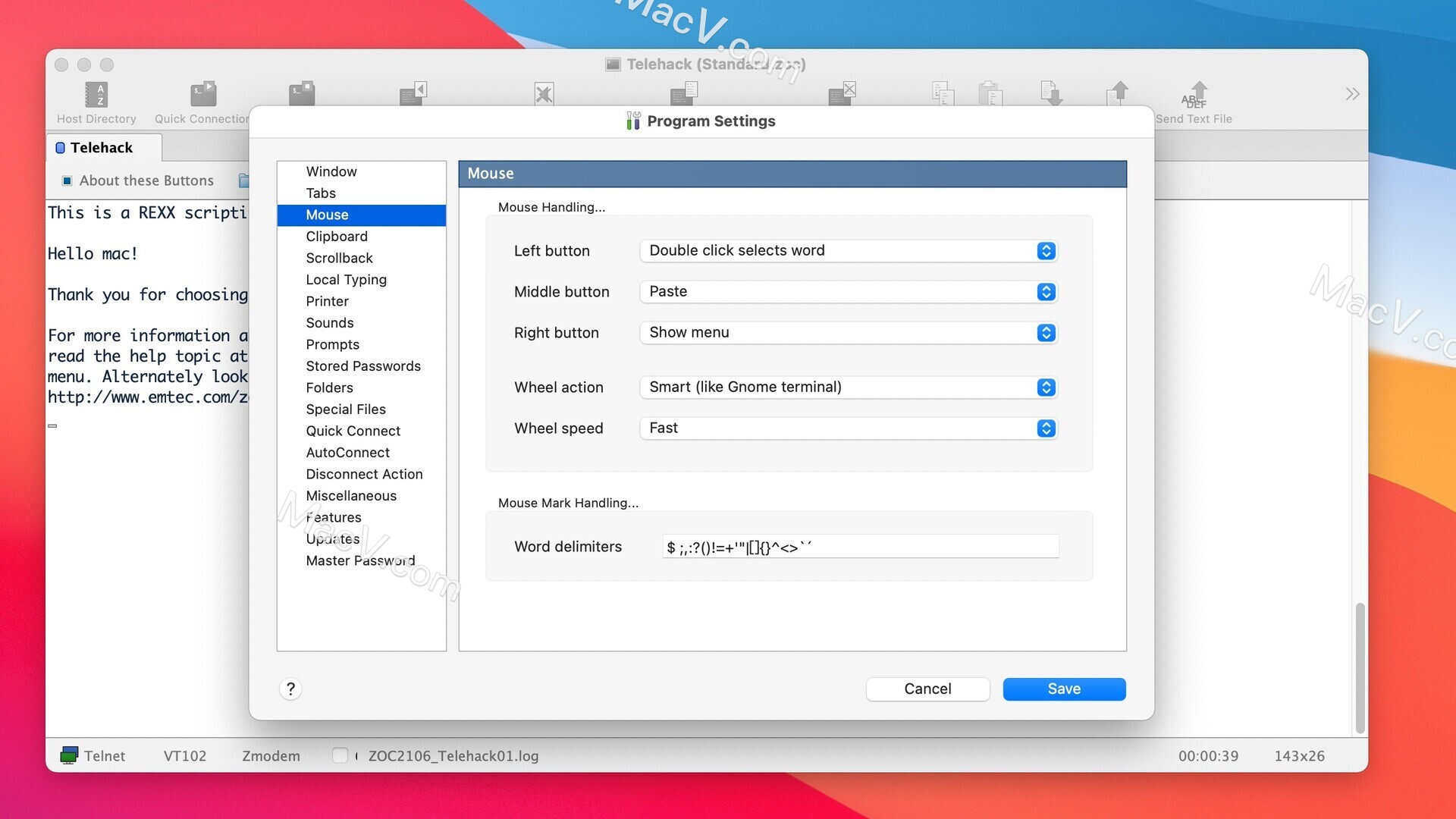Select the Mouse settings category
The width and height of the screenshot is (1456, 819).
click(327, 214)
